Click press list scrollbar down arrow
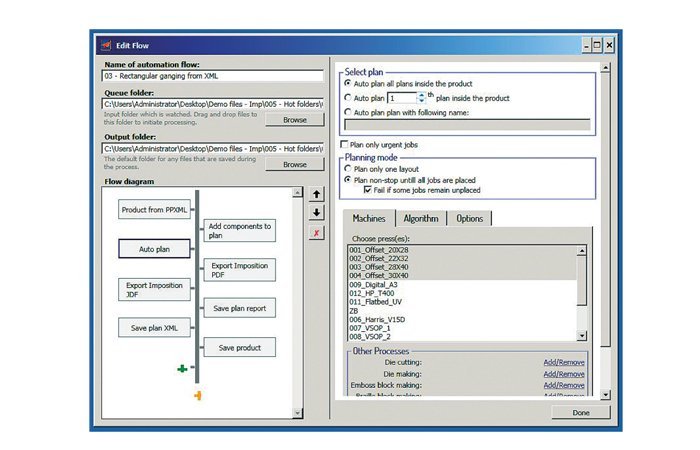This screenshot has width=700, height=450. (x=581, y=335)
